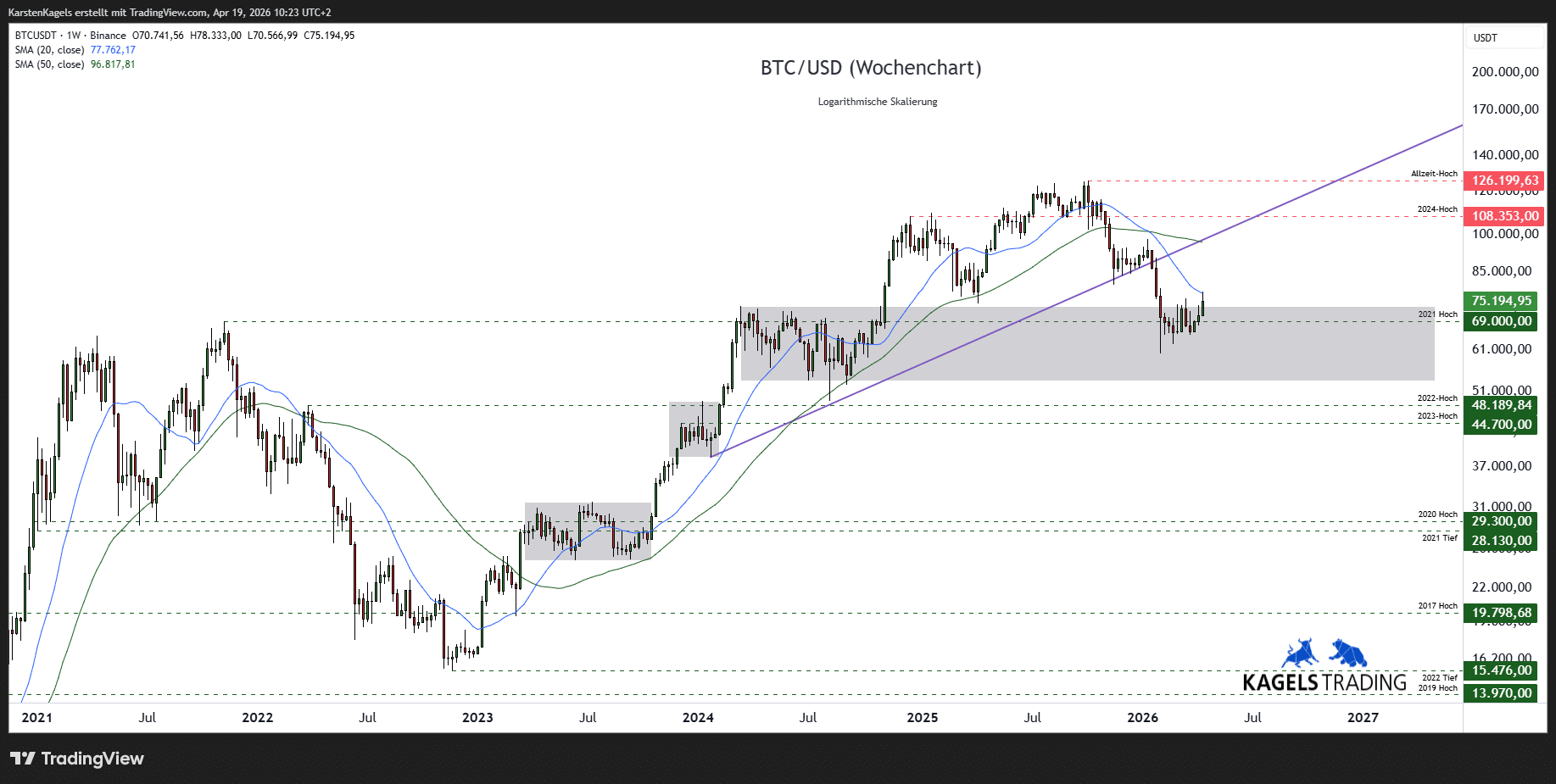Click the blue bull icon above Kagels Trading

point(1299,653)
